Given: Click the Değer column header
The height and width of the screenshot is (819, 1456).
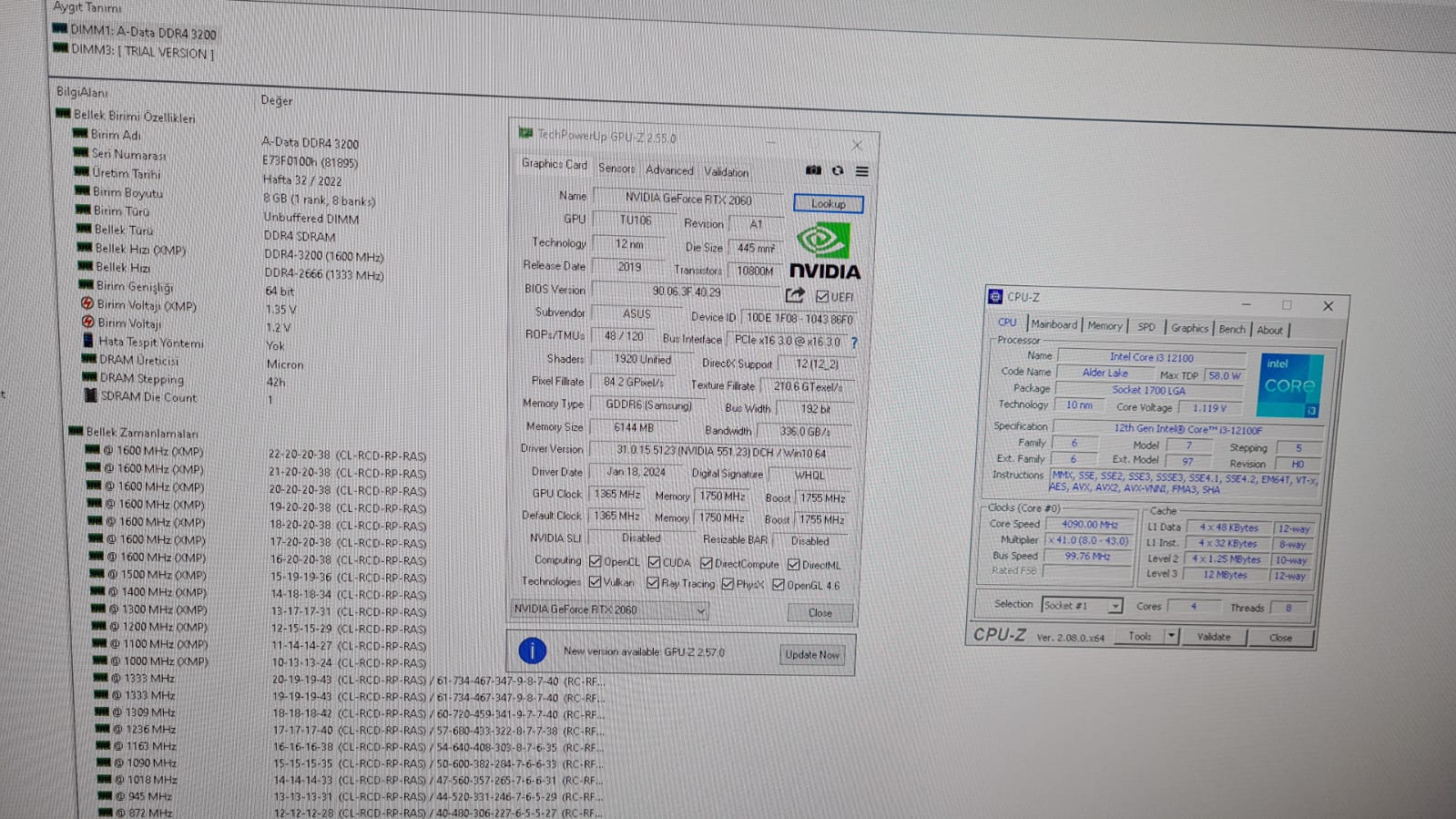Looking at the screenshot, I should [277, 100].
